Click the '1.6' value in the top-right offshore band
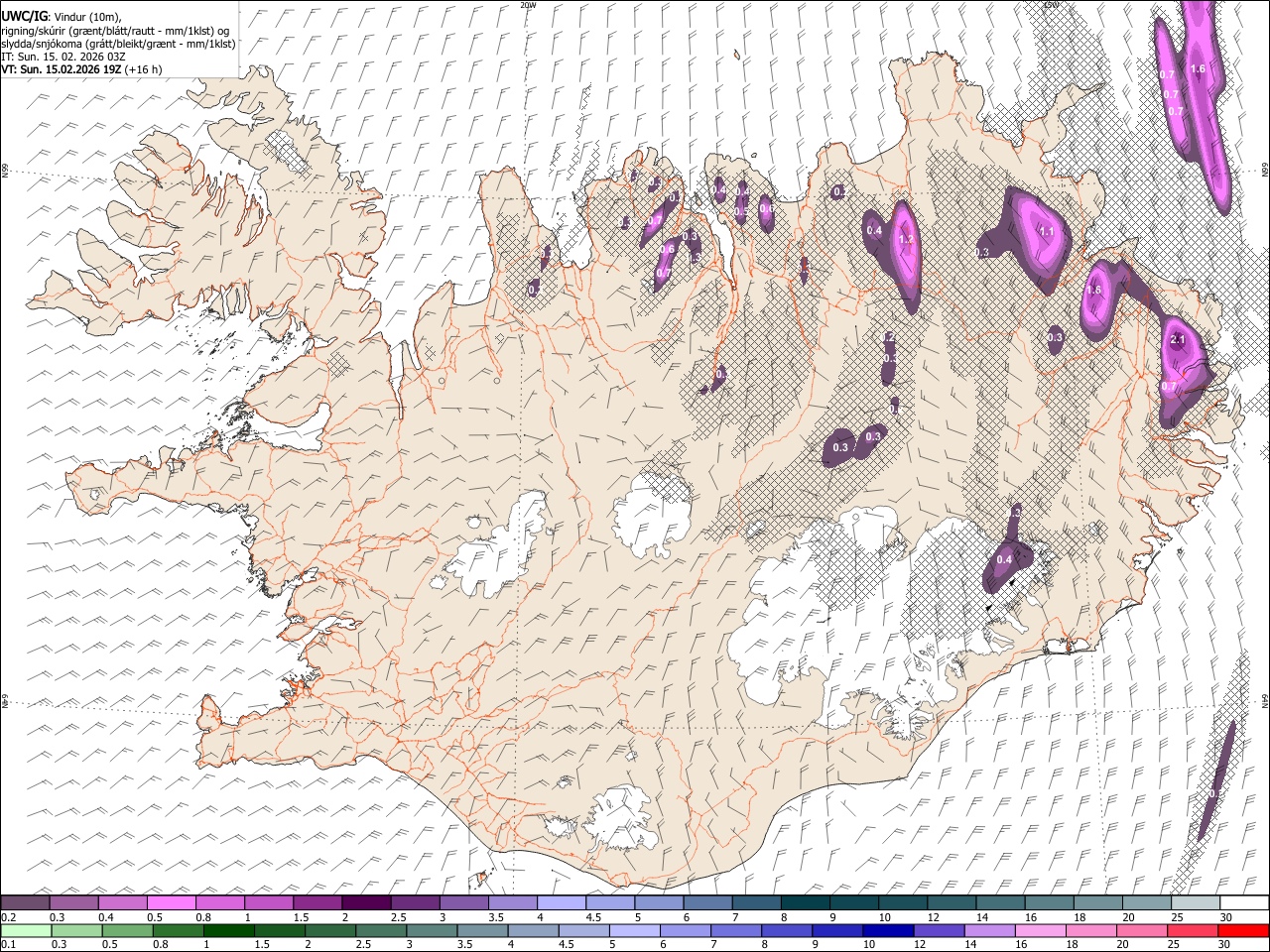The width and height of the screenshot is (1270, 952). click(x=1198, y=69)
